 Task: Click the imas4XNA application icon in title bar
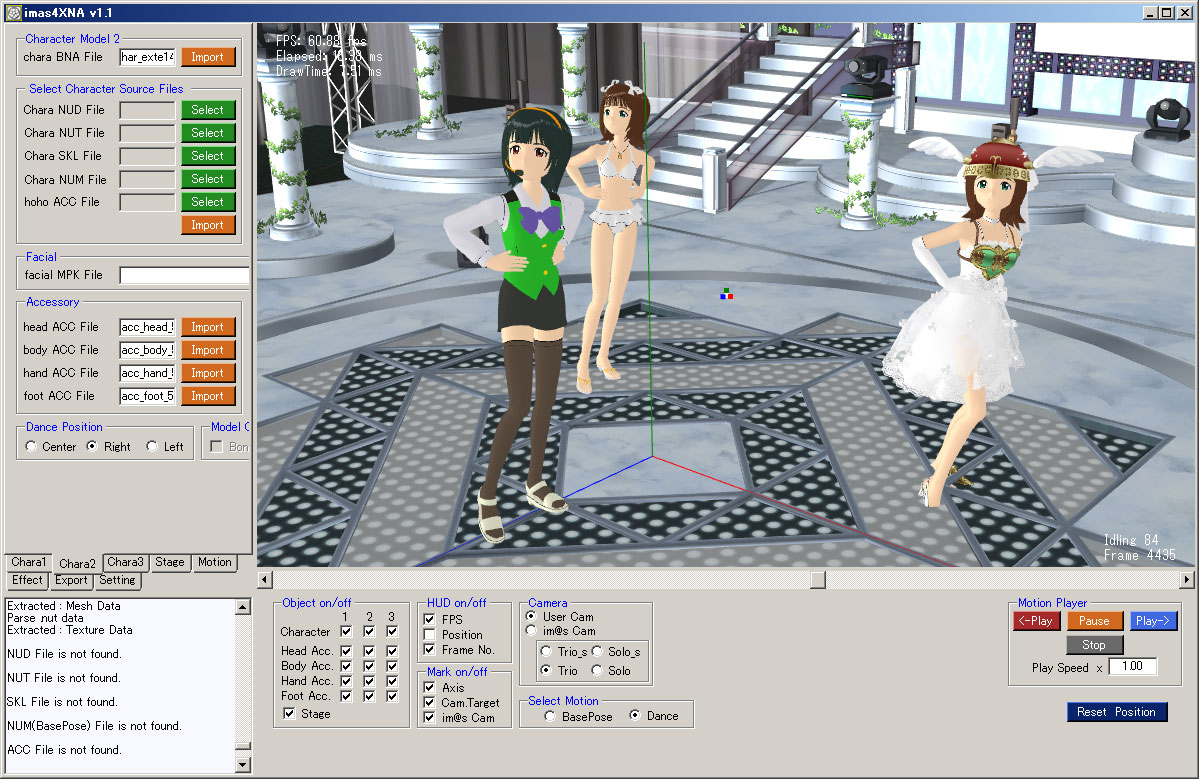(13, 12)
